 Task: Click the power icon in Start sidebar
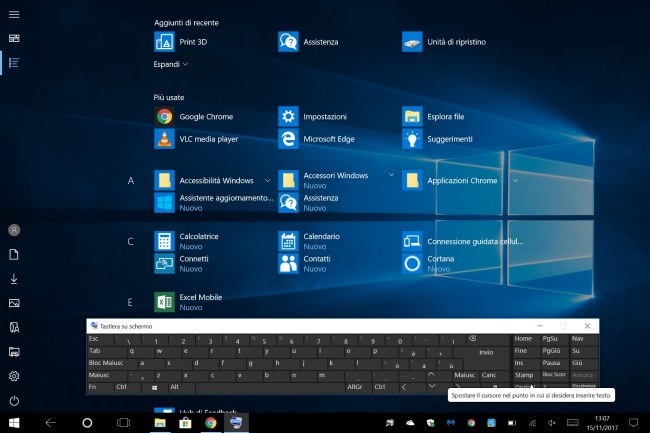coord(14,401)
